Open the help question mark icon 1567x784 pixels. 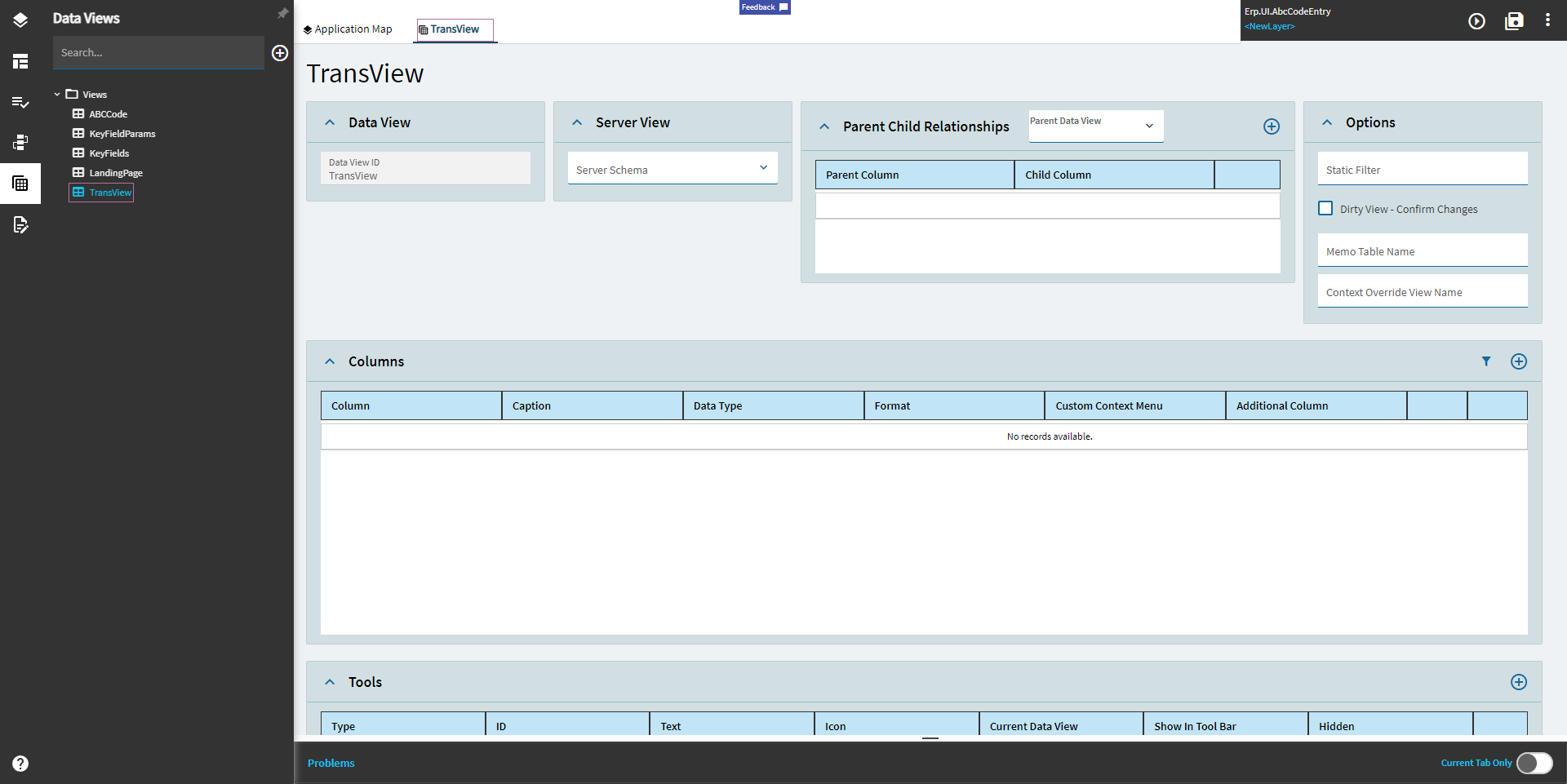[20, 764]
